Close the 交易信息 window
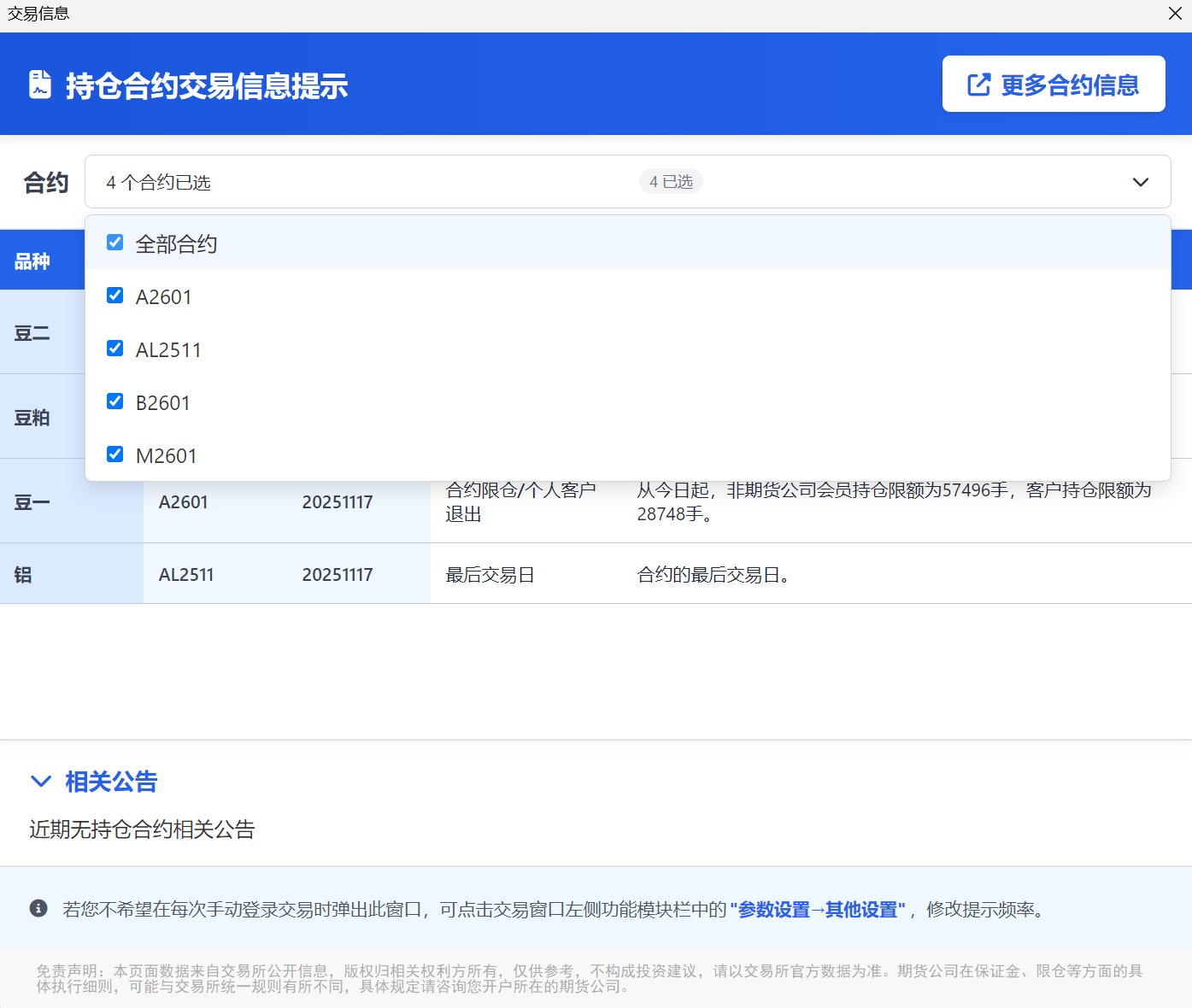Screen dimensions: 1192x1008 [x=1175, y=14]
